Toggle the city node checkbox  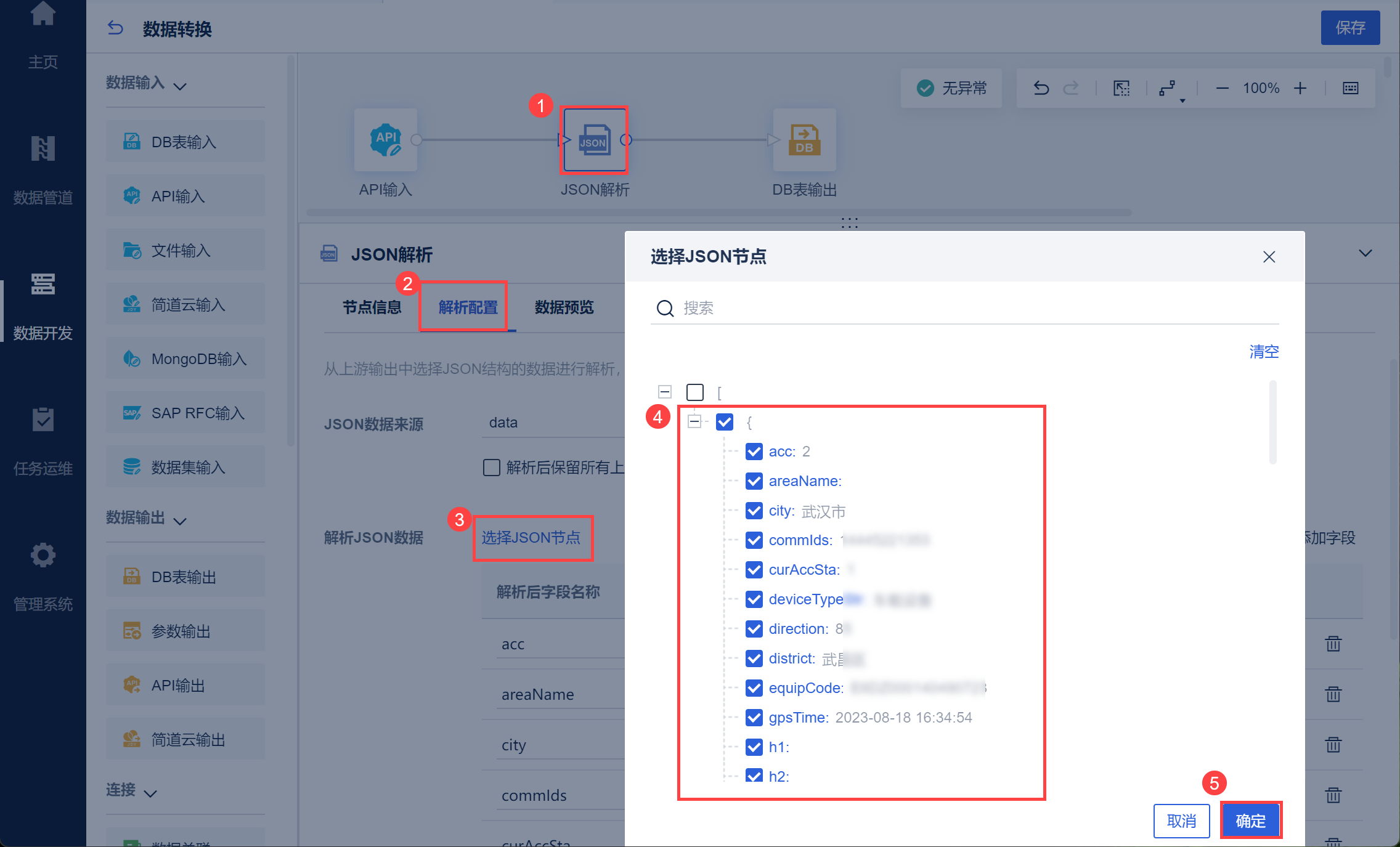point(754,511)
